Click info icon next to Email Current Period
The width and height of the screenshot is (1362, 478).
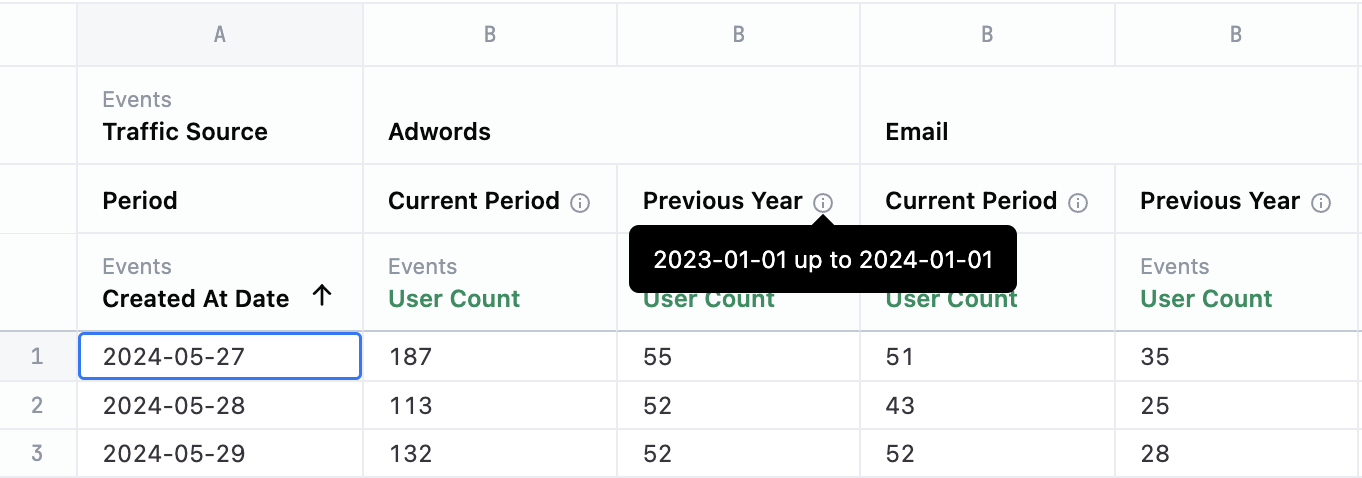[1078, 203]
